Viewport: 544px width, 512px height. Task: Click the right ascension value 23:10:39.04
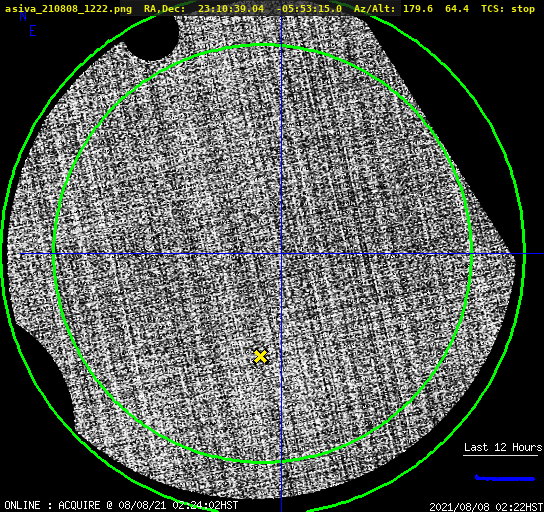(231, 8)
